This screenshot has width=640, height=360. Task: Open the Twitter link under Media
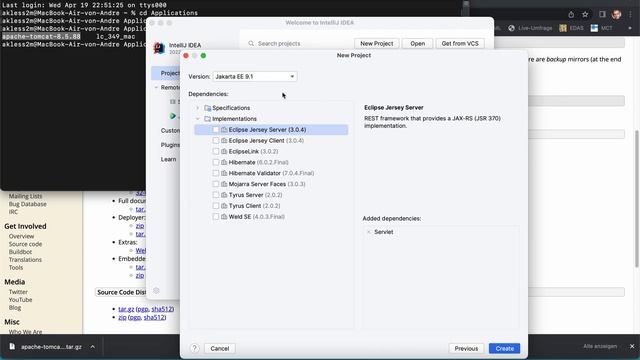coord(18,292)
